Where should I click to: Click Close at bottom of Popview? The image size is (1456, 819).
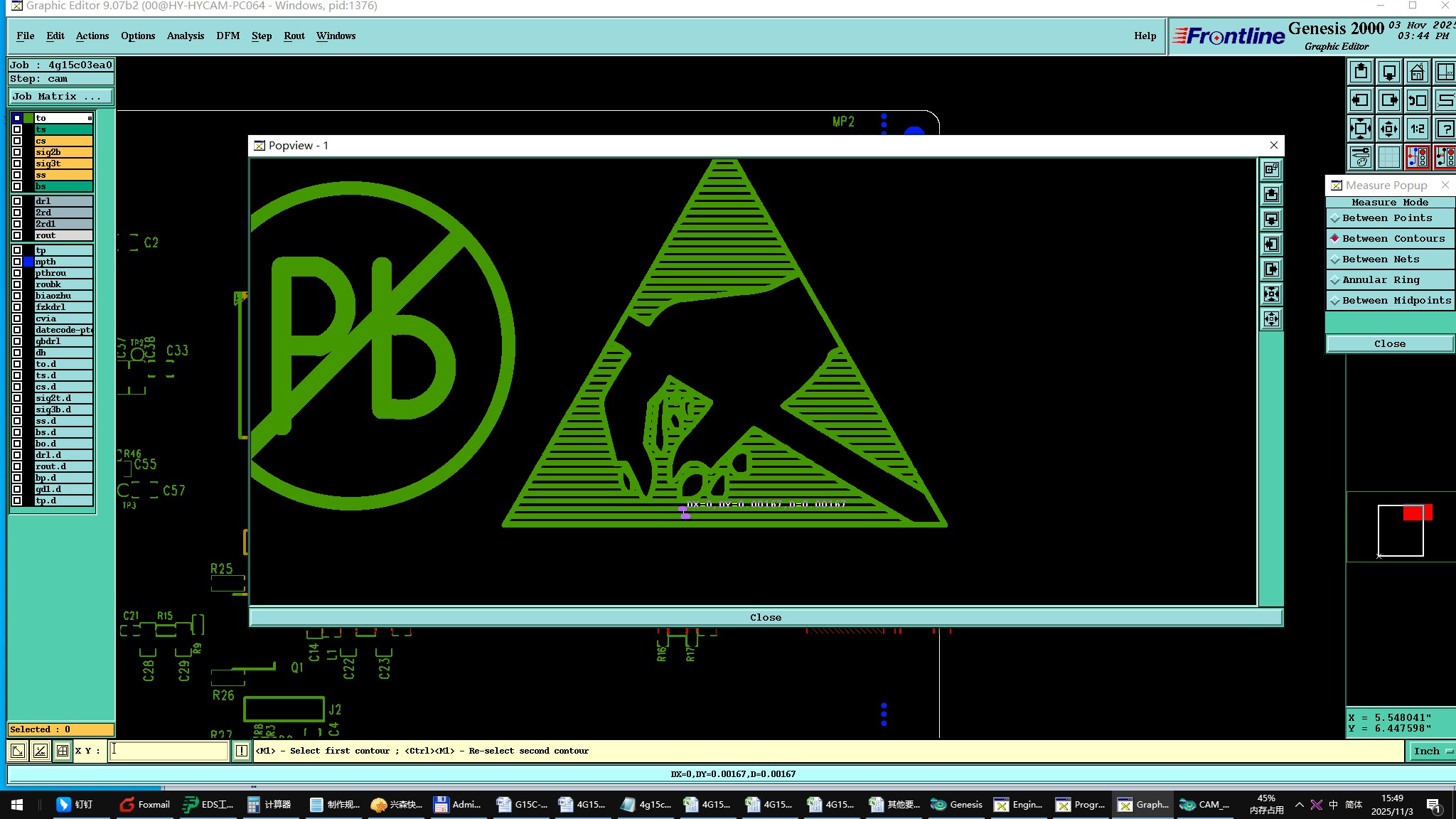point(765,617)
